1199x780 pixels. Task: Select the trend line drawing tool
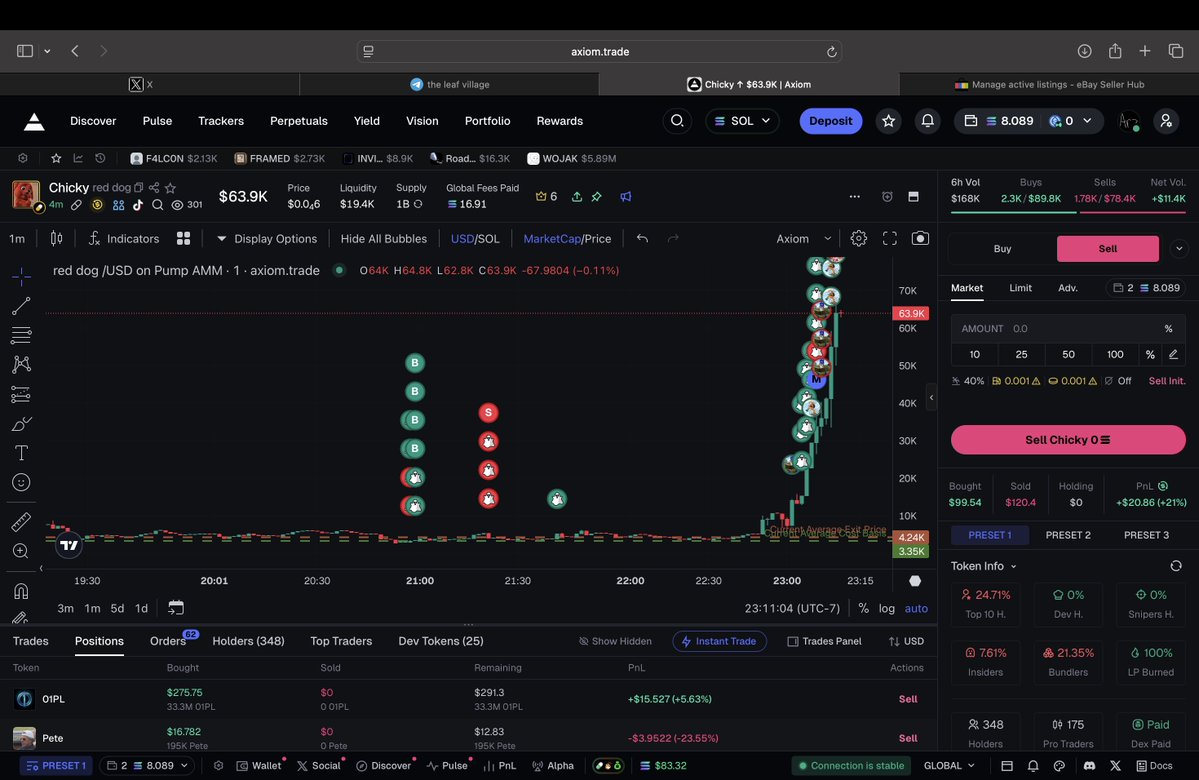[21, 306]
